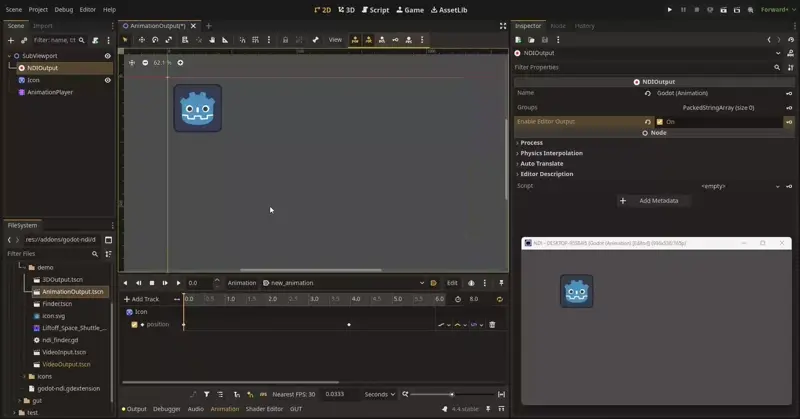The height and width of the screenshot is (419, 800).
Task: Open the Script workspace
Action: [x=375, y=10]
